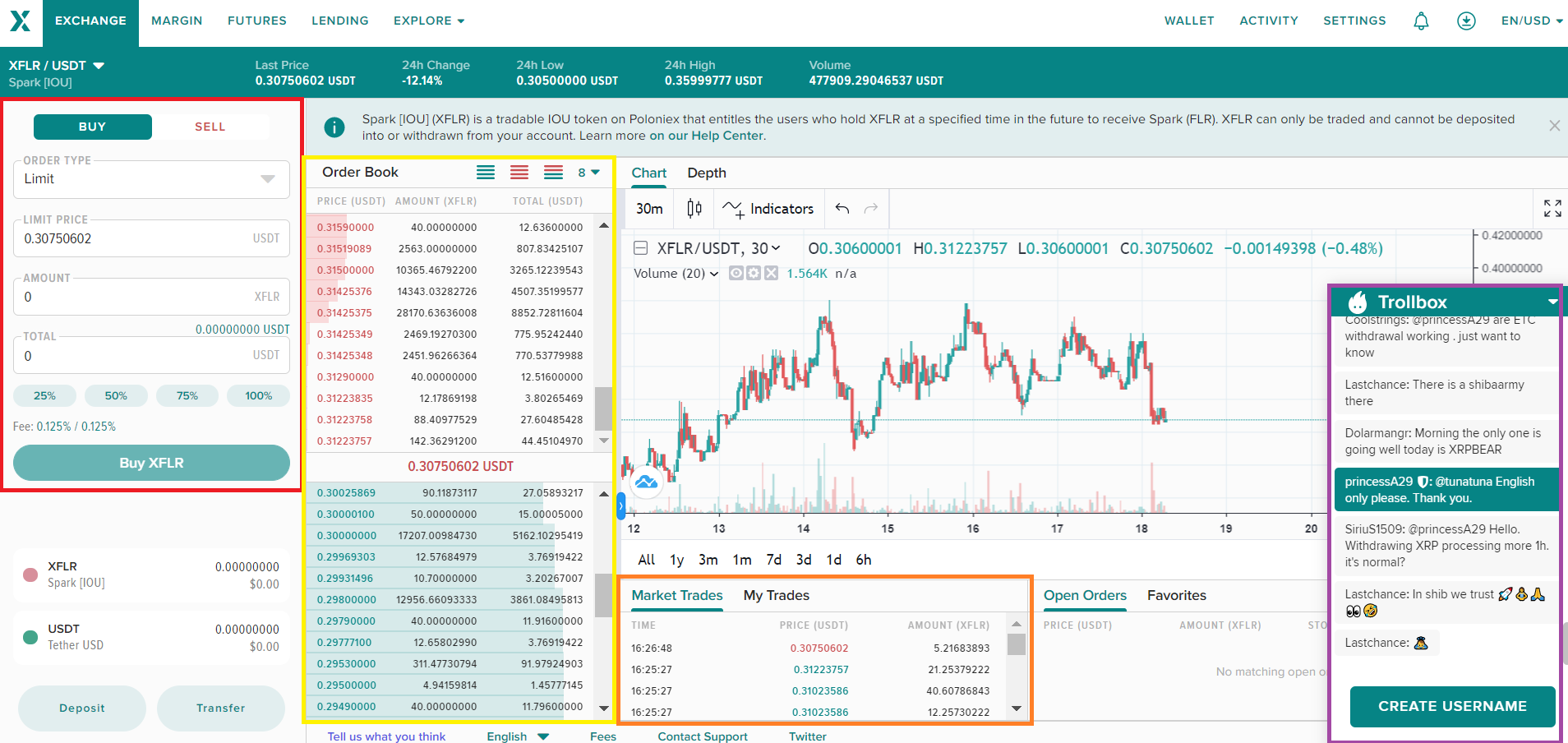Screen dimensions: 1568x743
Task: Change order book decimals dropdown 8
Action: [x=588, y=172]
